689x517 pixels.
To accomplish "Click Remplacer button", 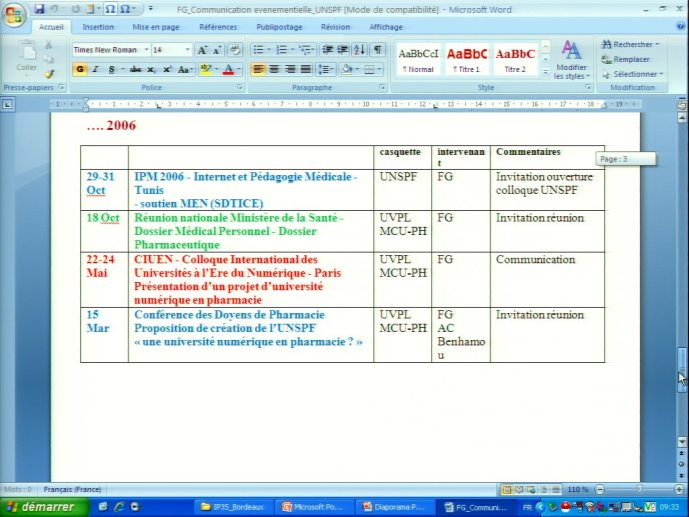I will 625,59.
